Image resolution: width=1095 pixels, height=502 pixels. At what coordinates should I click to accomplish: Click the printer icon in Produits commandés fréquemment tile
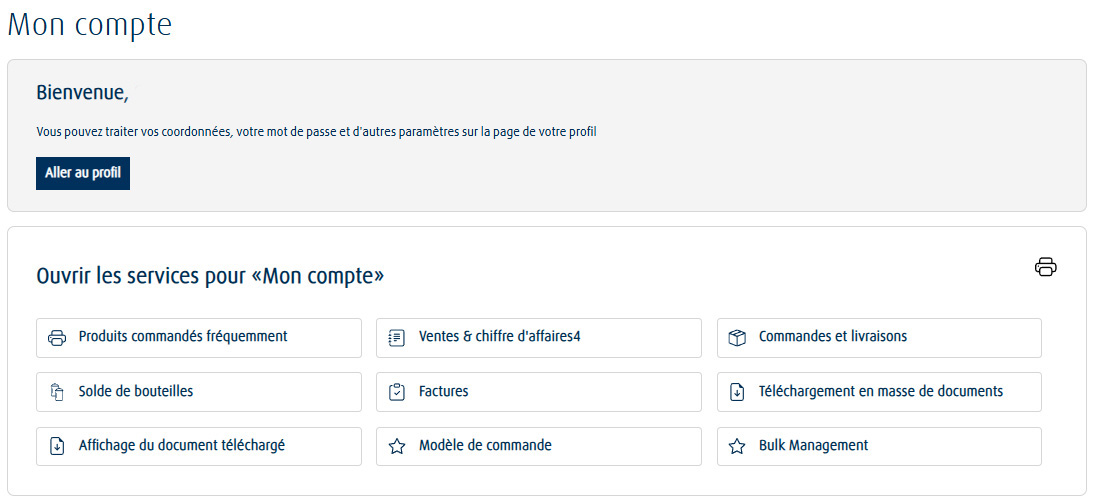[x=57, y=338]
